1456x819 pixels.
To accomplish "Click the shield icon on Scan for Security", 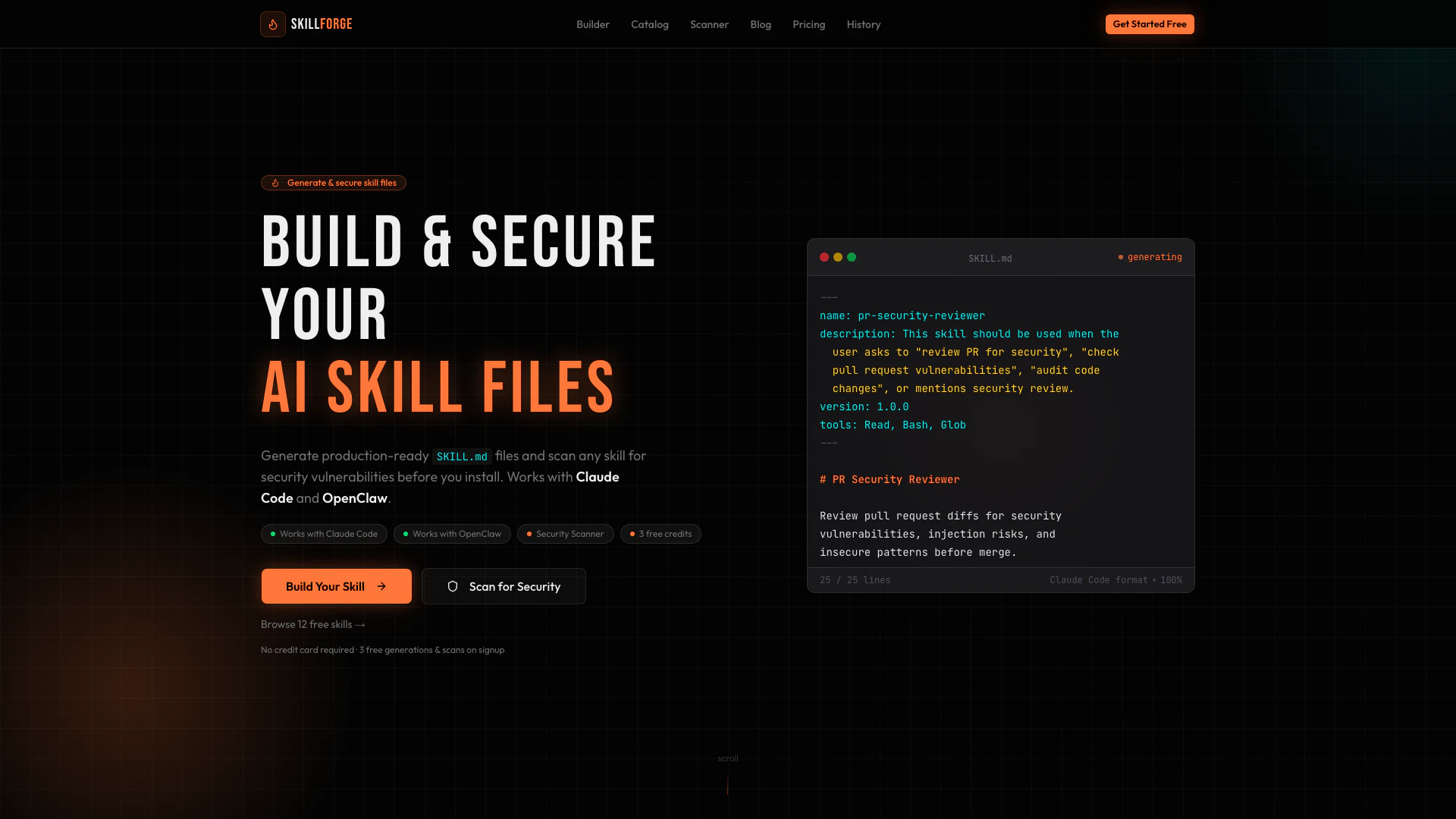I will pos(453,586).
